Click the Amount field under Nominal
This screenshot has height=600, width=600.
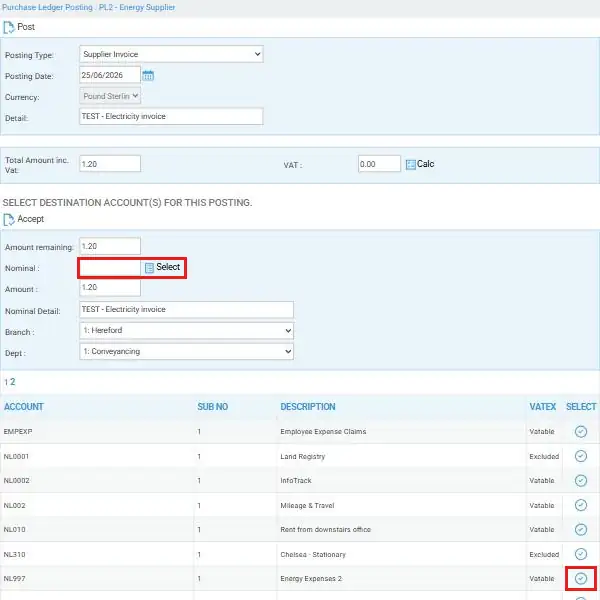(110, 288)
